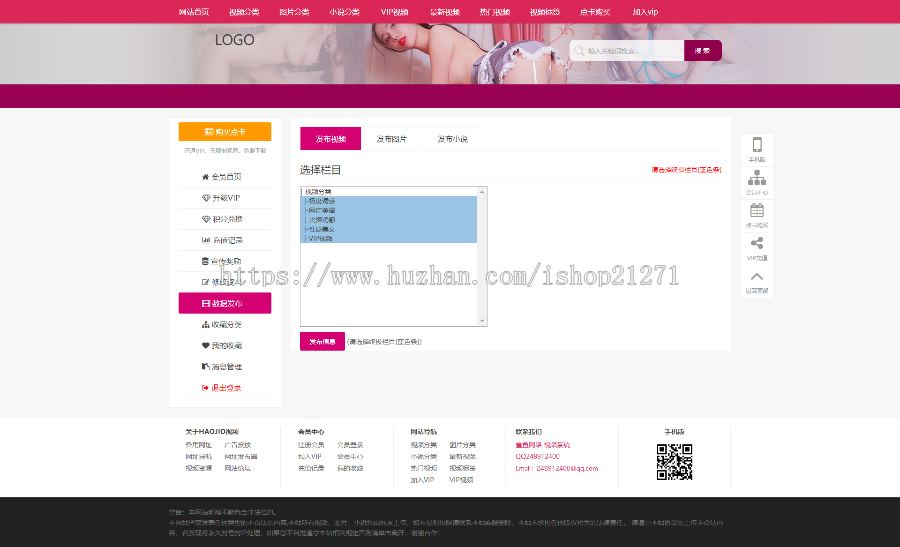Focus the keyword search input field
900x547 pixels.
(x=627, y=51)
